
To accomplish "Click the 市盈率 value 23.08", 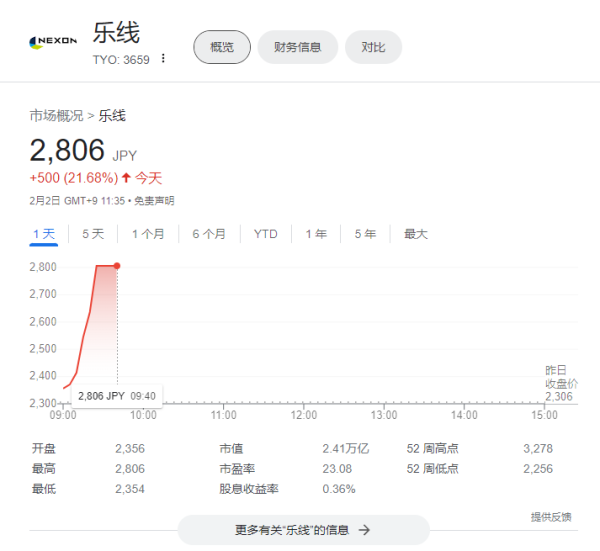I will click(337, 469).
